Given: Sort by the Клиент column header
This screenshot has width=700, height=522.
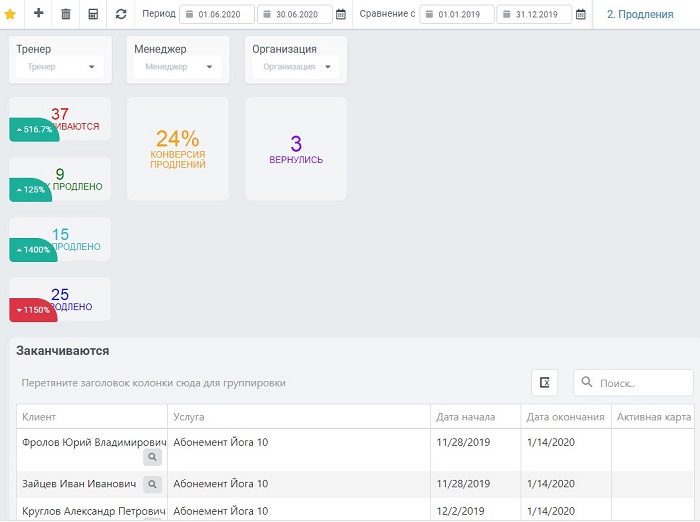Looking at the screenshot, I should (92, 417).
